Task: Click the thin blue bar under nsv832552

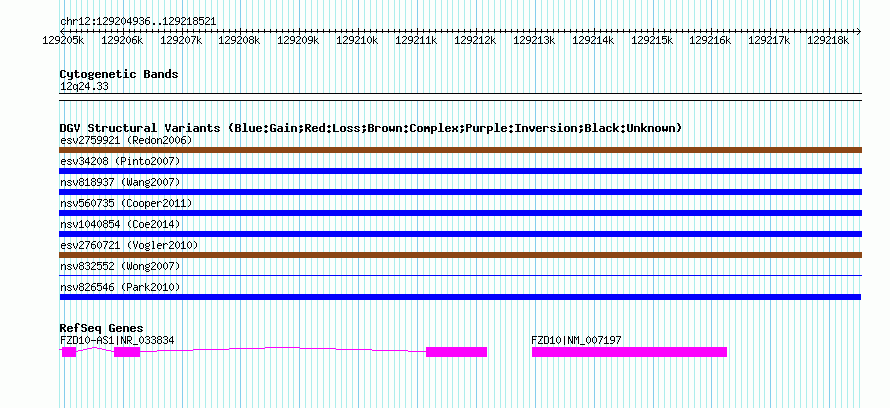Action: 460,276
